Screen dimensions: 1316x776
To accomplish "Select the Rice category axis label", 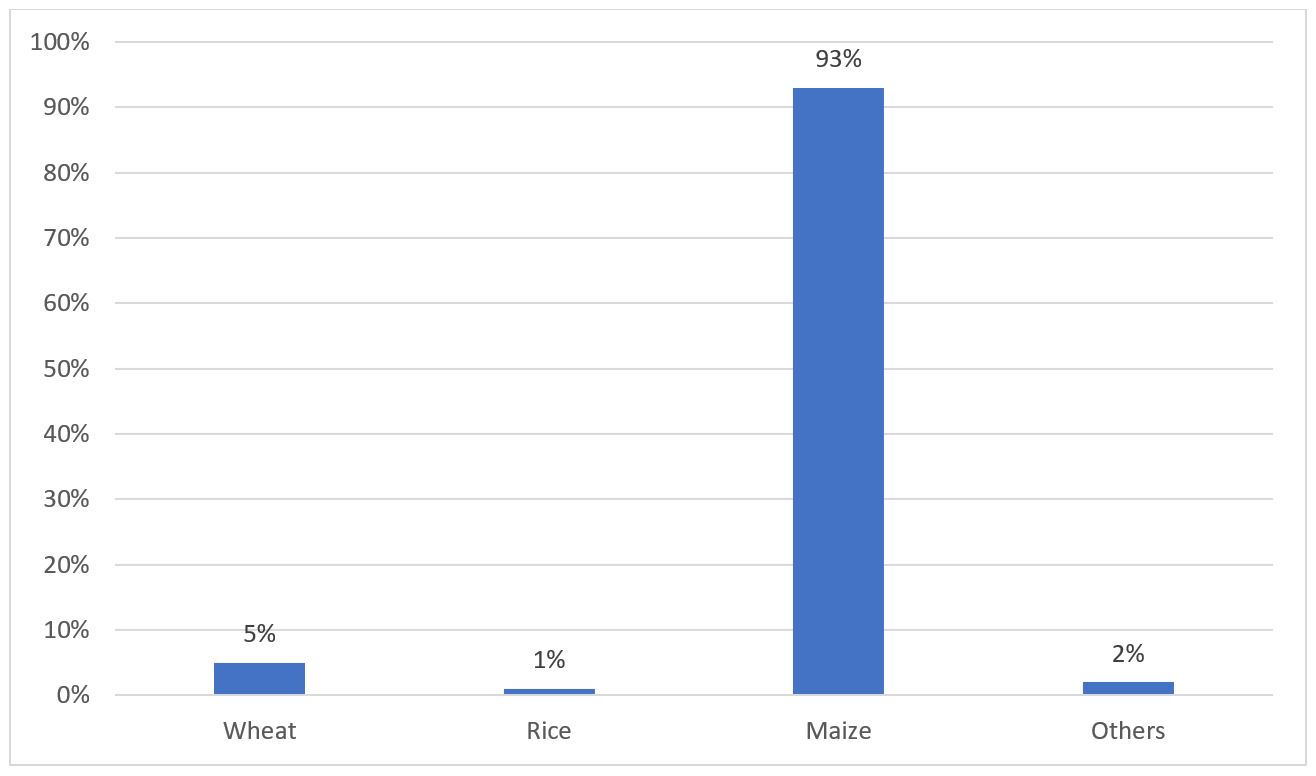I will tap(549, 731).
